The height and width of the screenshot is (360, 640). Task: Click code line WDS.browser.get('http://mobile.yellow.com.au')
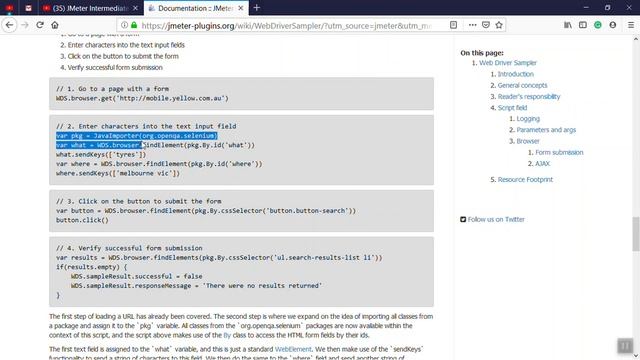142,98
